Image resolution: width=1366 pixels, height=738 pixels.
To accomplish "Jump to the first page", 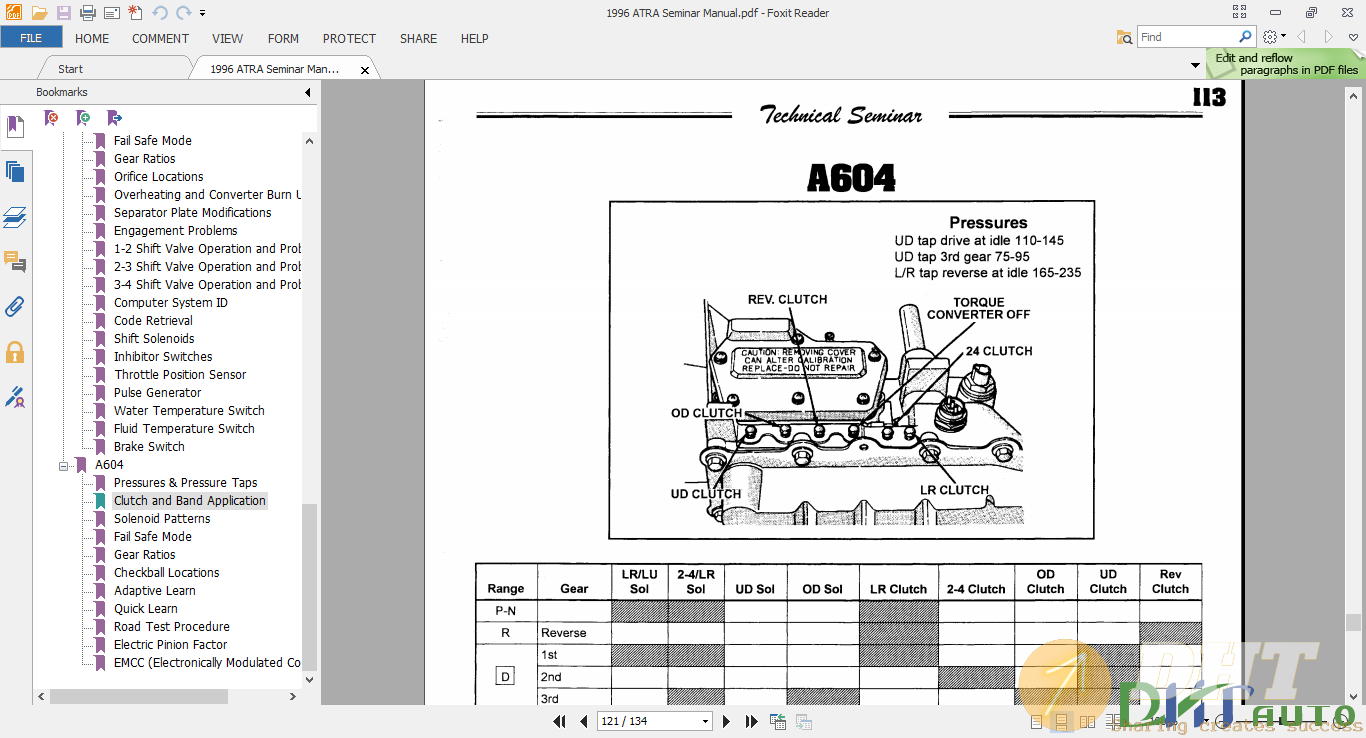I will point(560,721).
